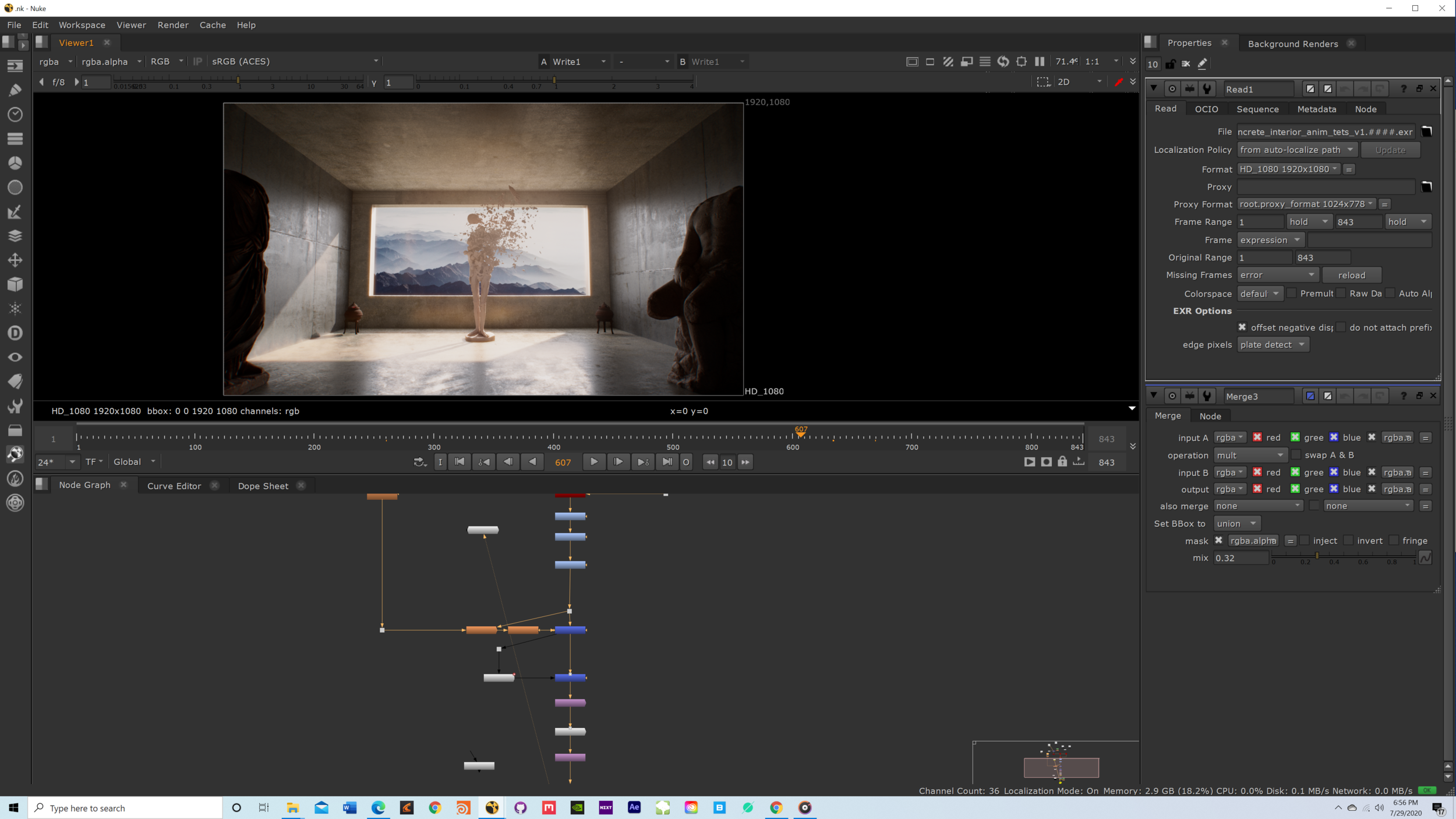Jump to the next keyframe
The height and width of the screenshot is (819, 1456).
(x=642, y=462)
